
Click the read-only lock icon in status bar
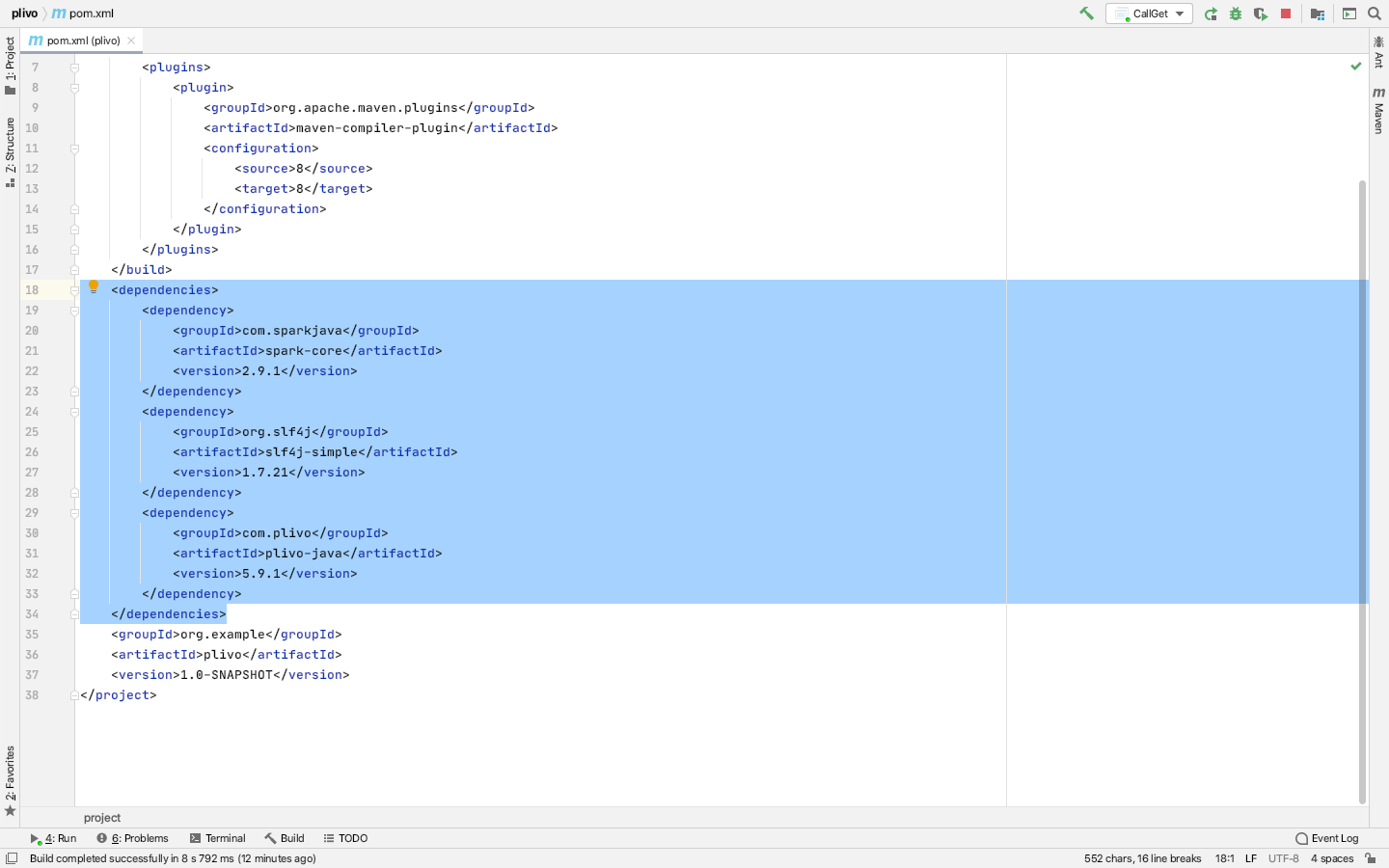tap(1371, 858)
